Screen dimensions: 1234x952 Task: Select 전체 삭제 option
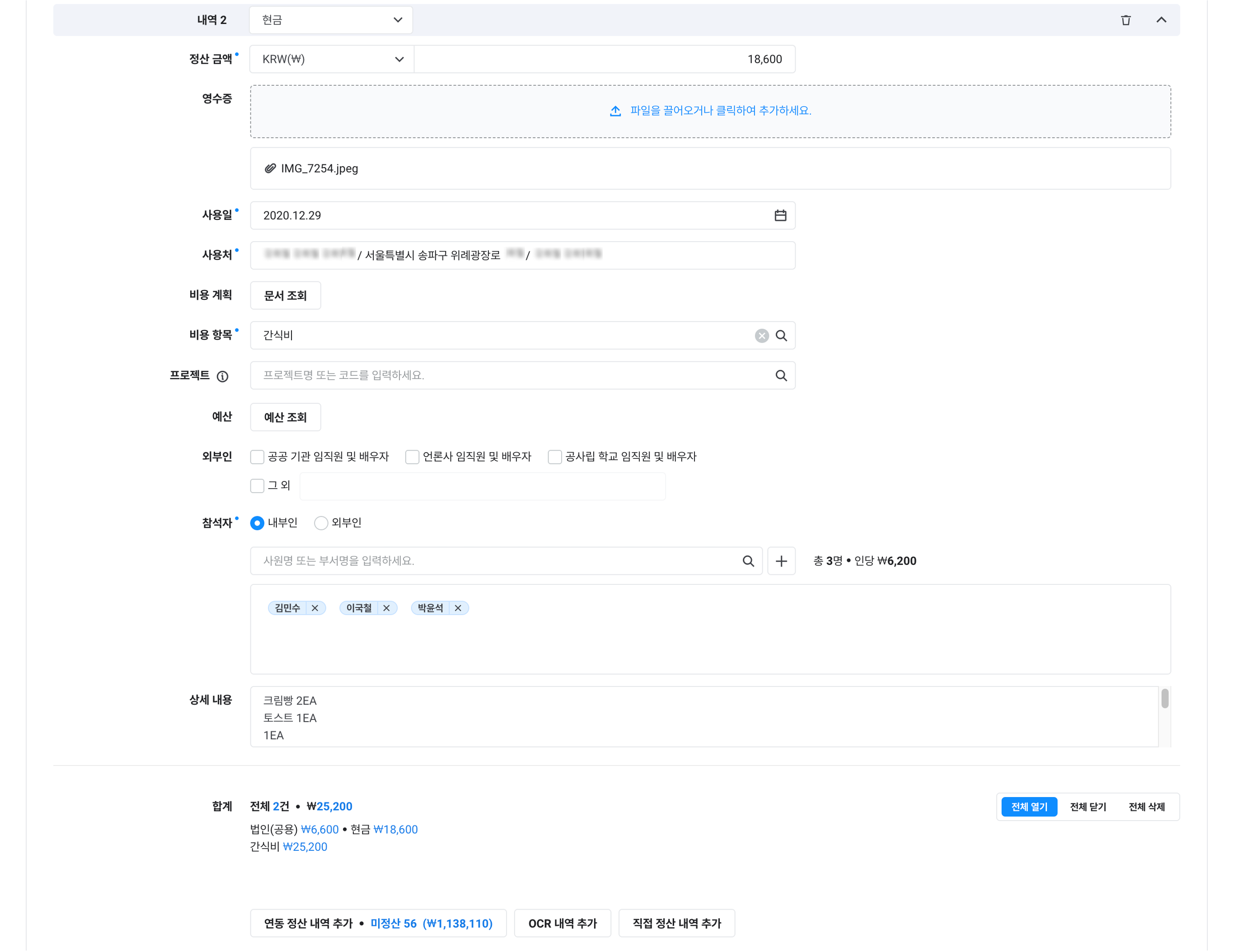[x=1146, y=807]
